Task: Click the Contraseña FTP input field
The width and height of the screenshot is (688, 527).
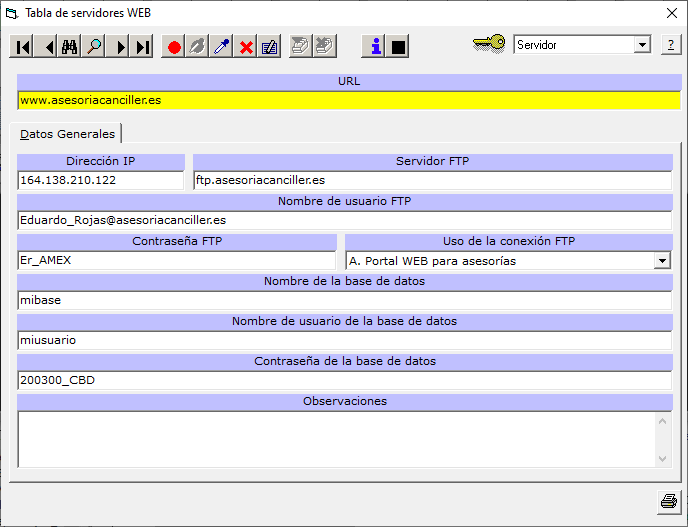Action: point(176,261)
